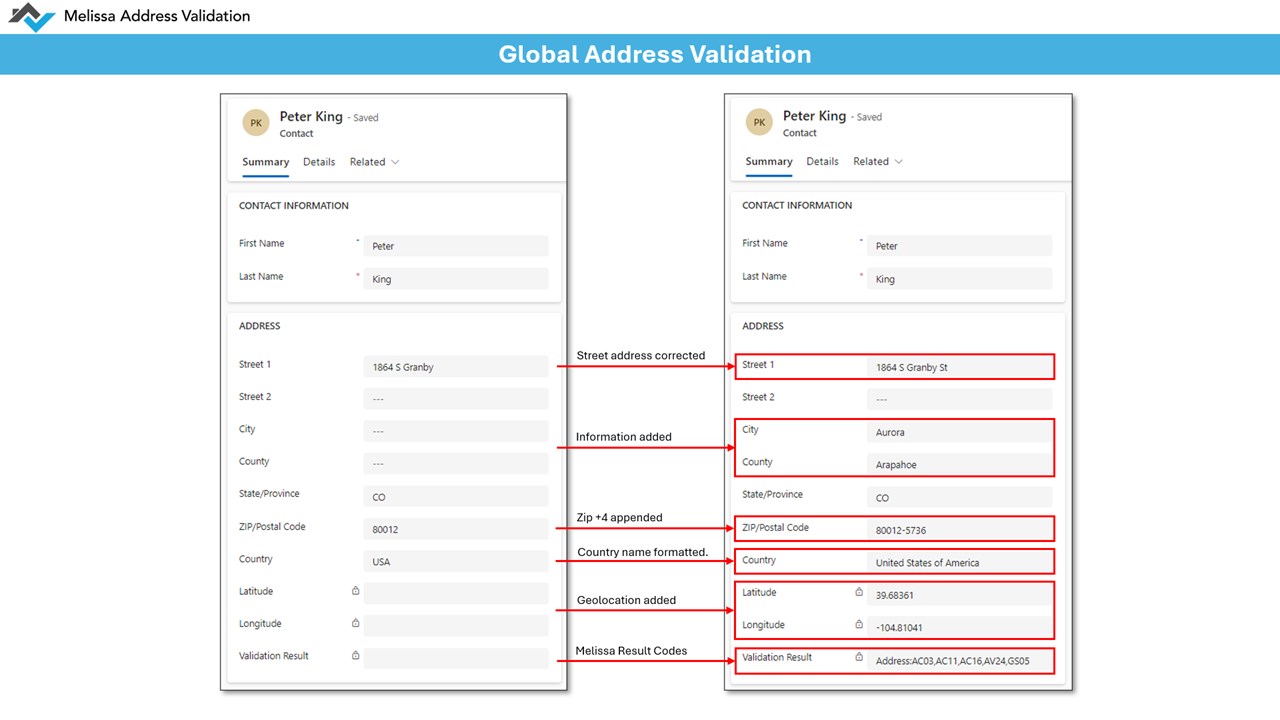The width and height of the screenshot is (1280, 720).
Task: Click County field showing Arapahoe
Action: click(x=960, y=464)
